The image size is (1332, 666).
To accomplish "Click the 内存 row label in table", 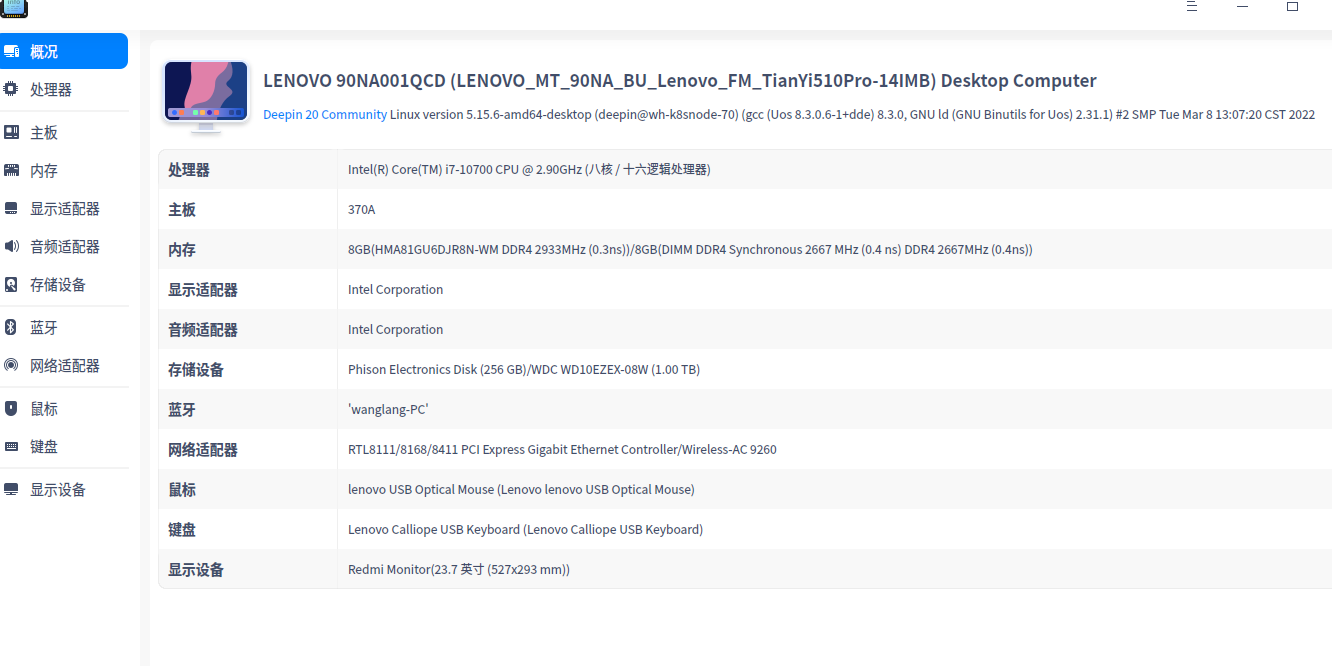I will tap(182, 250).
